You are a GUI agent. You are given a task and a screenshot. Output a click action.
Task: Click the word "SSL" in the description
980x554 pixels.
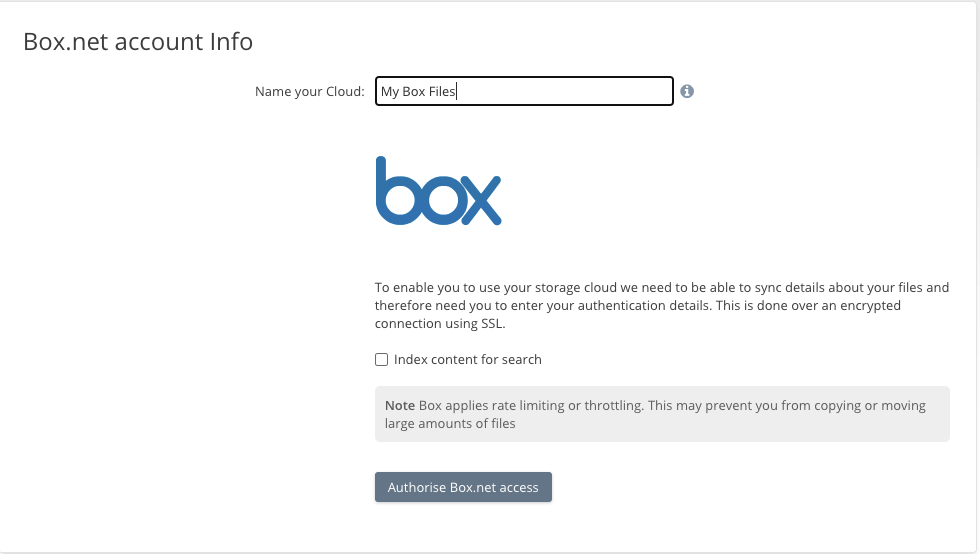tap(493, 324)
